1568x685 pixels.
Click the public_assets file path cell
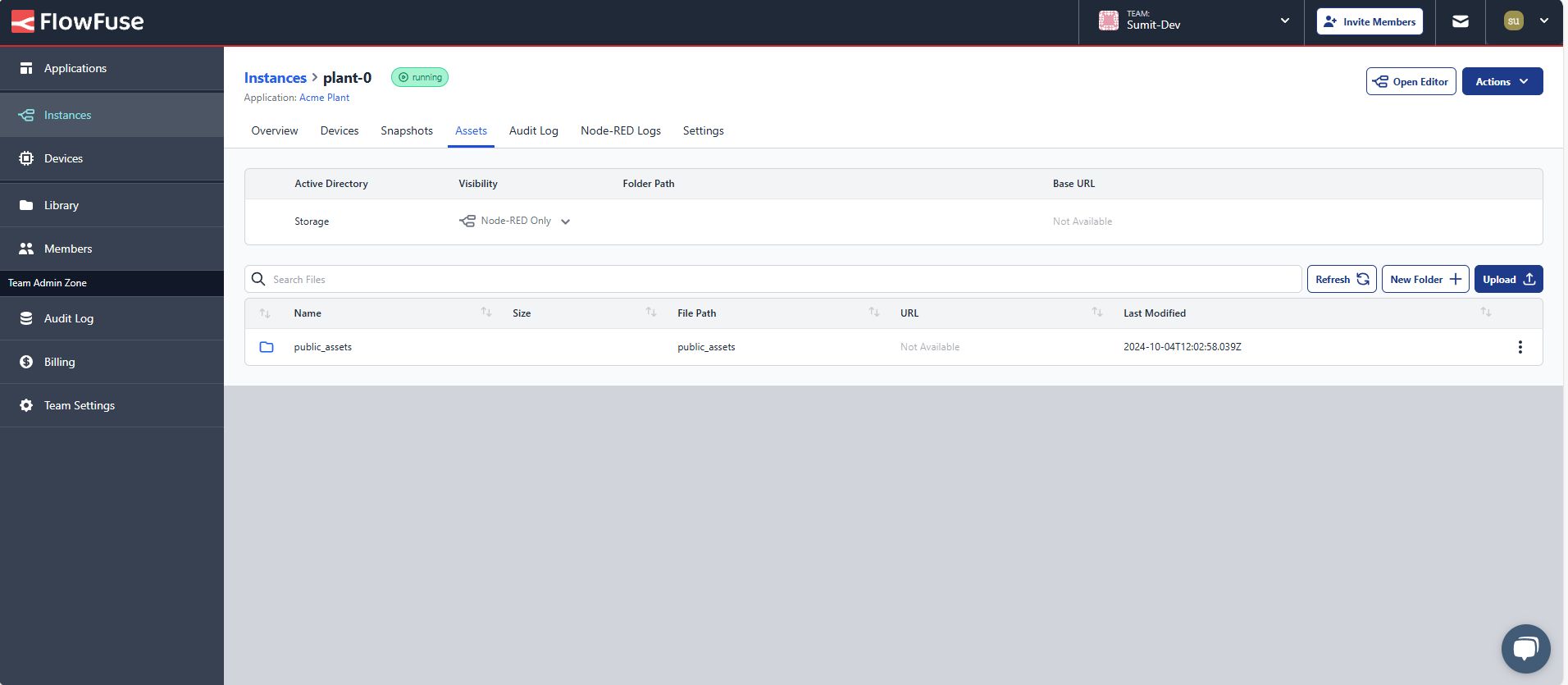point(706,347)
